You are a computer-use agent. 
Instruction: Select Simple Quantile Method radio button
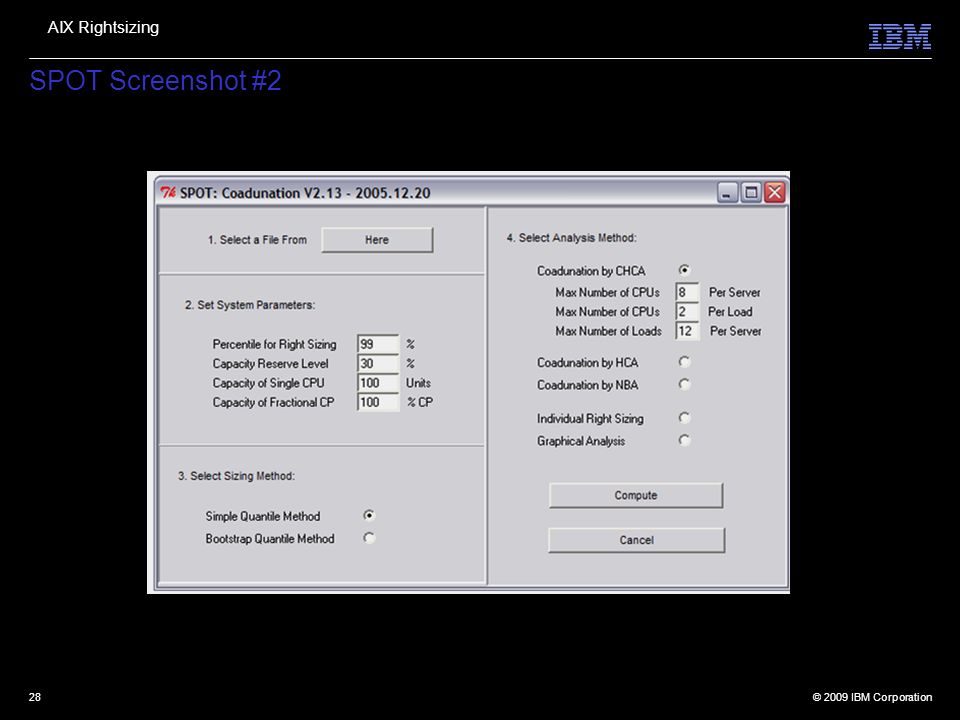pyautogui.click(x=369, y=516)
